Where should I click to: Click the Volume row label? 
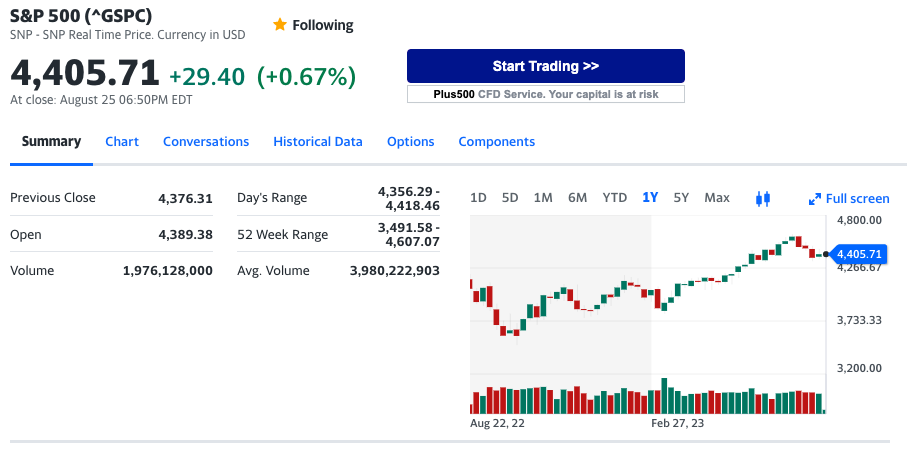[x=32, y=271]
